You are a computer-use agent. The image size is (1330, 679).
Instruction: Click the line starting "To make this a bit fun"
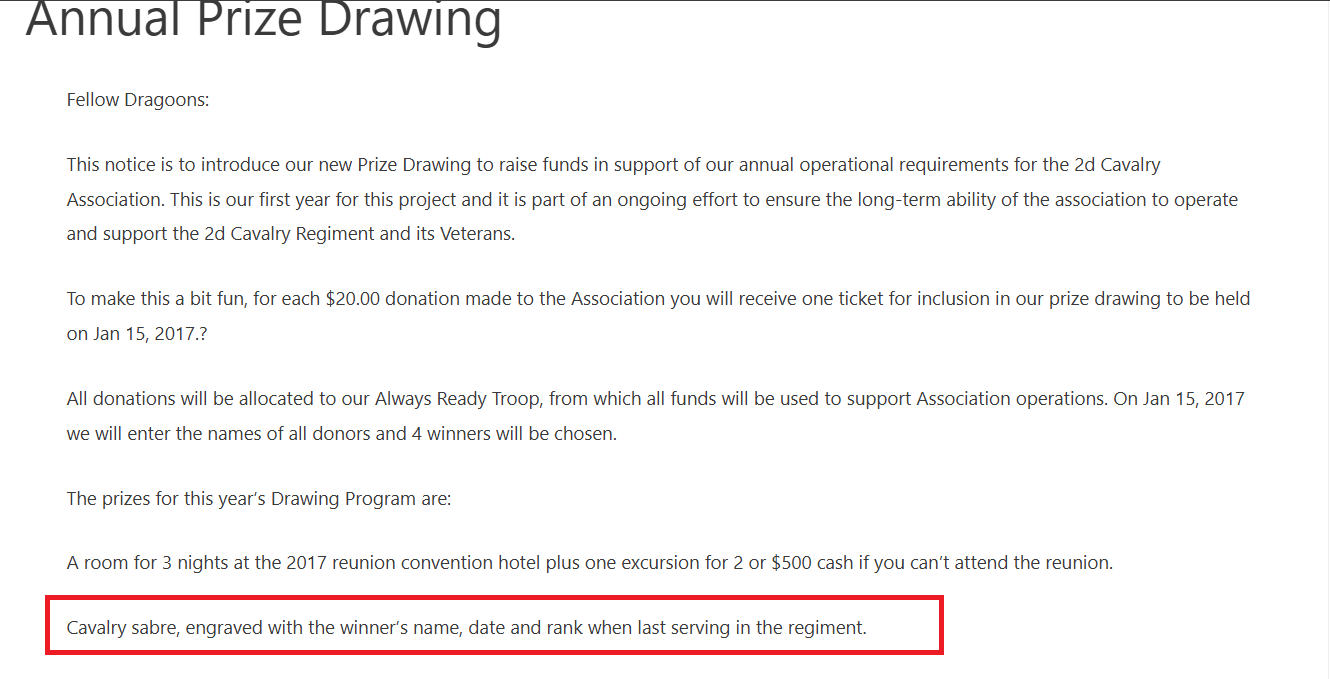[x=658, y=298]
